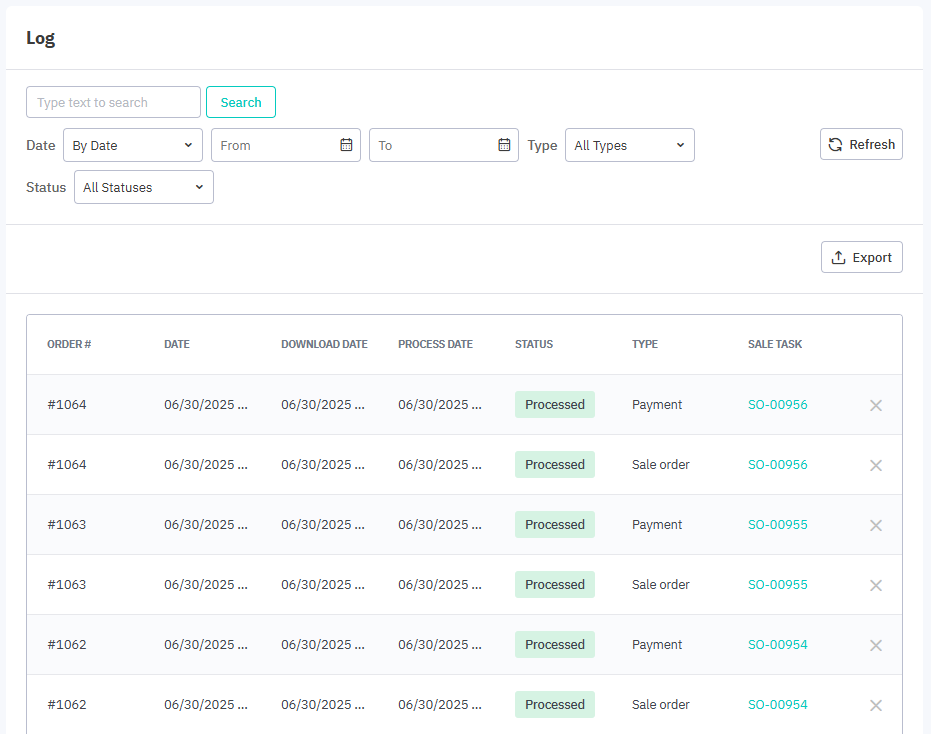The image size is (931, 734).
Task: Remove the #1063 Sale order log entry
Action: pos(875,585)
